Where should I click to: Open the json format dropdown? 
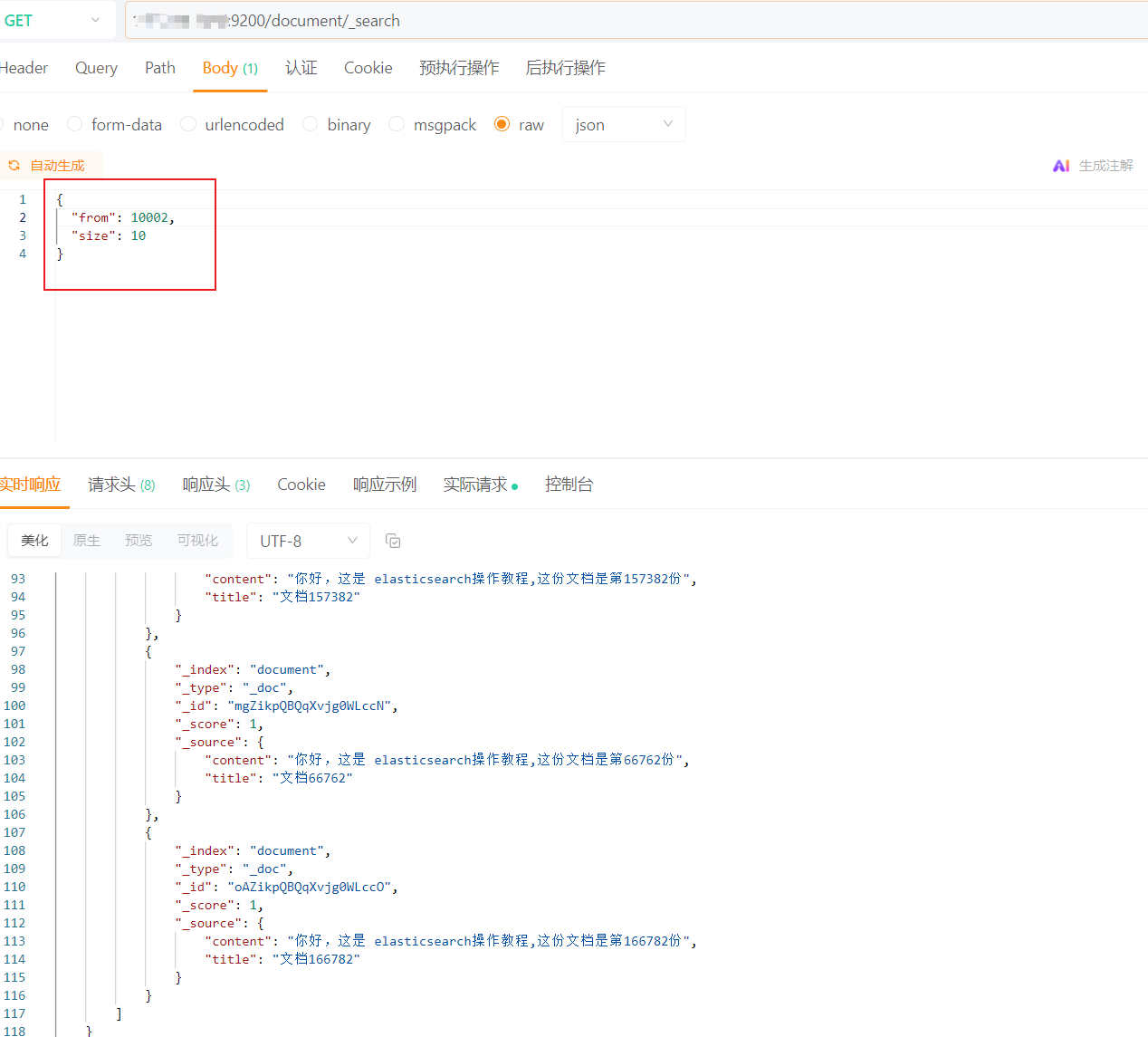(624, 125)
